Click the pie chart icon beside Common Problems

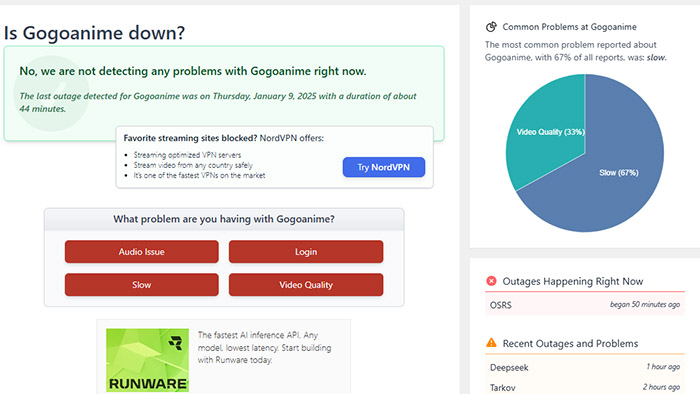pos(491,27)
